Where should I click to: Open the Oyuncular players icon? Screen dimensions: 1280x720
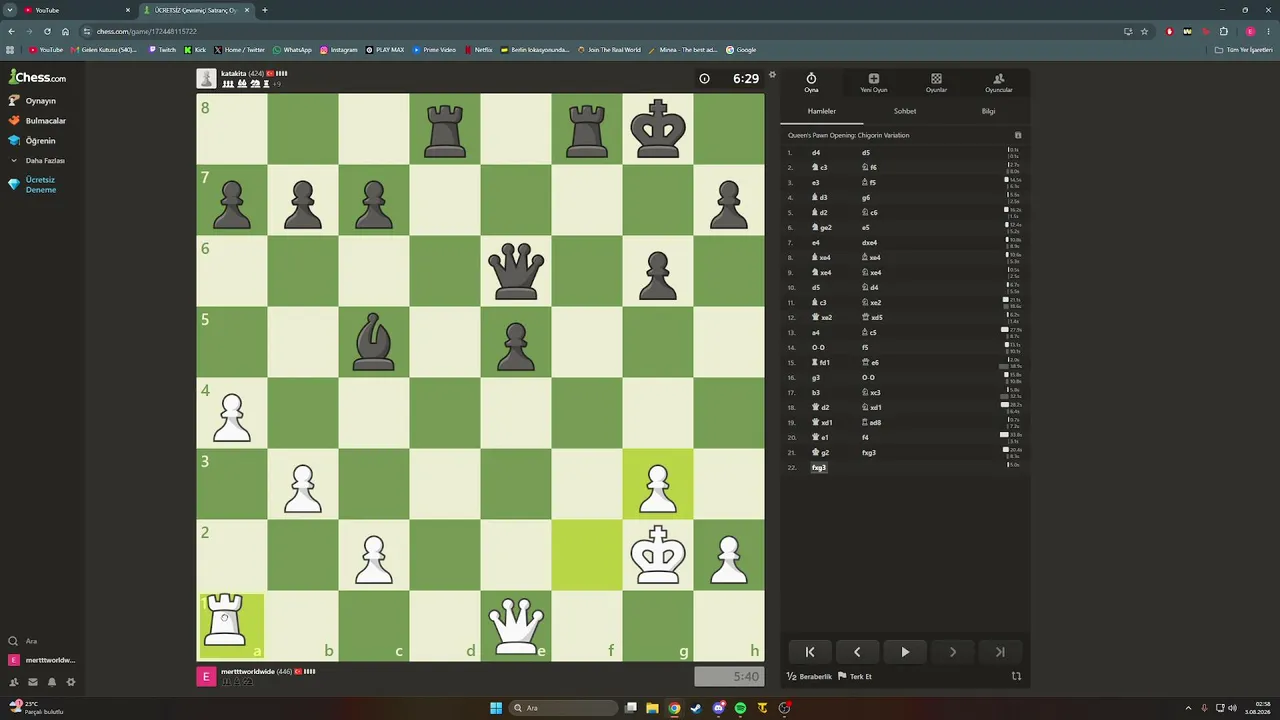tap(998, 83)
